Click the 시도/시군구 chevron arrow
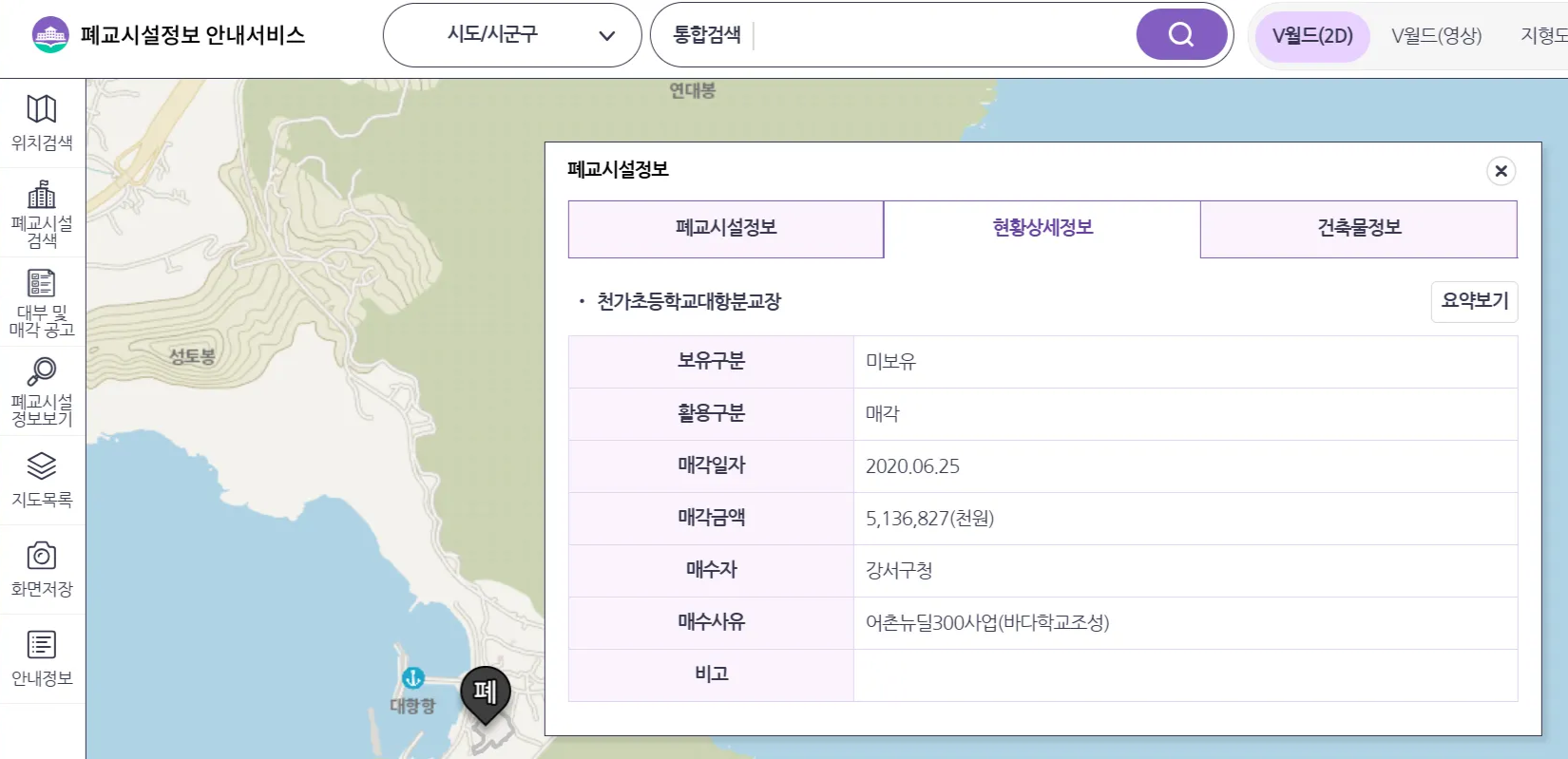 click(607, 36)
